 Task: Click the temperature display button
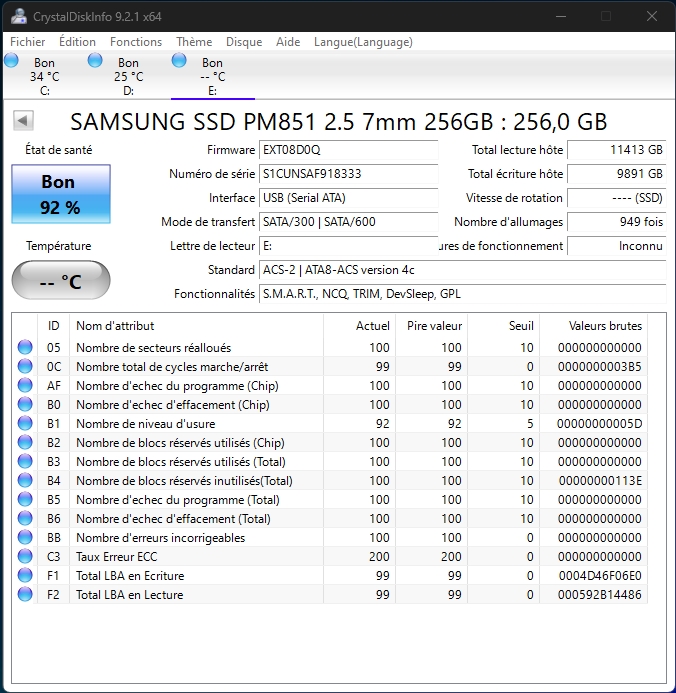pos(60,281)
